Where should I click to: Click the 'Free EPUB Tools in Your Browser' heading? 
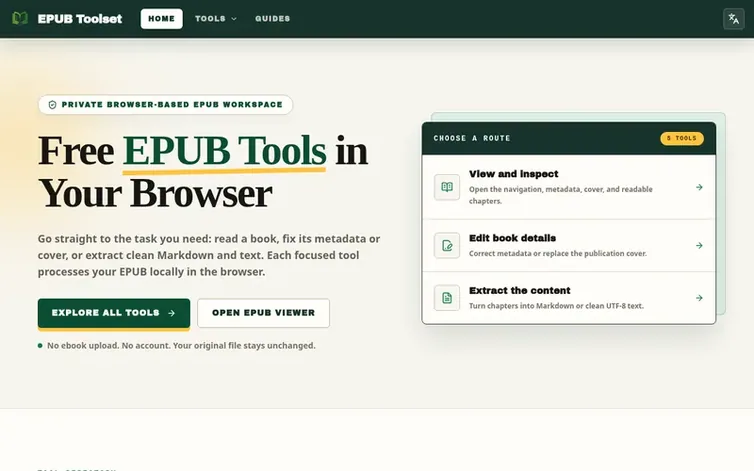click(x=203, y=172)
